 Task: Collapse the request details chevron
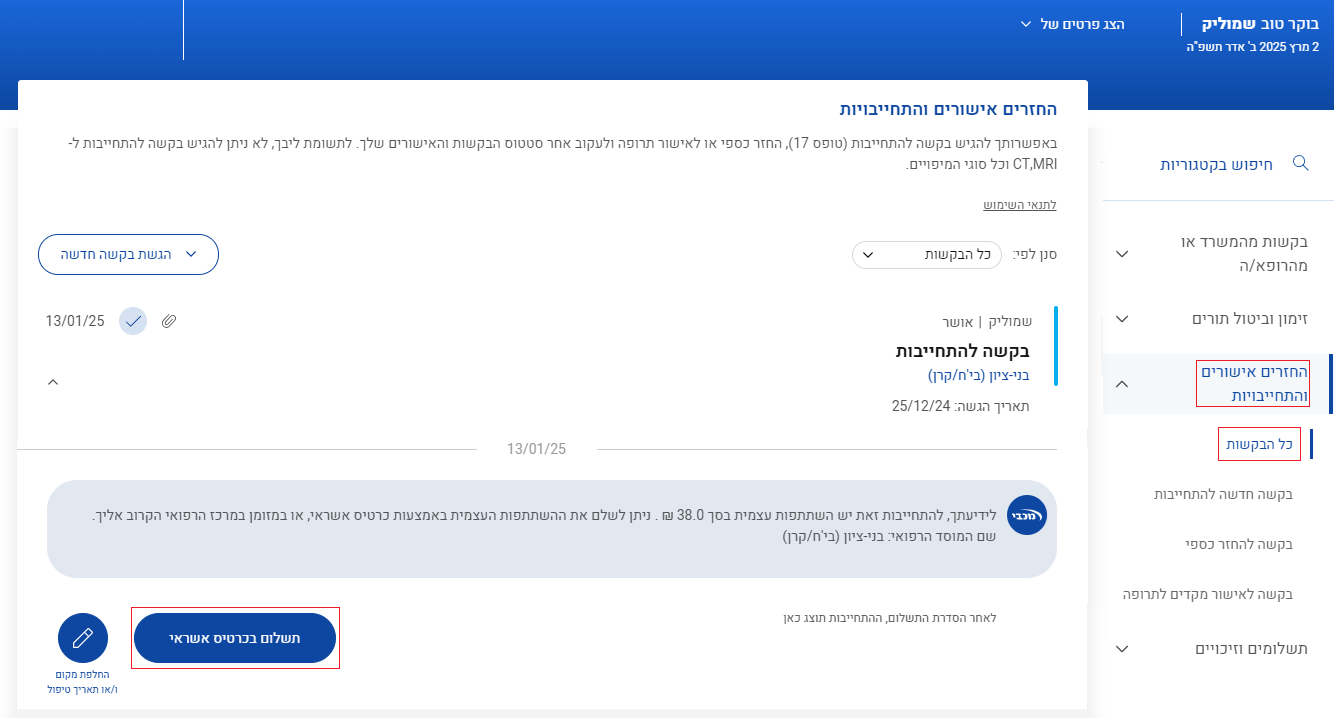53,381
